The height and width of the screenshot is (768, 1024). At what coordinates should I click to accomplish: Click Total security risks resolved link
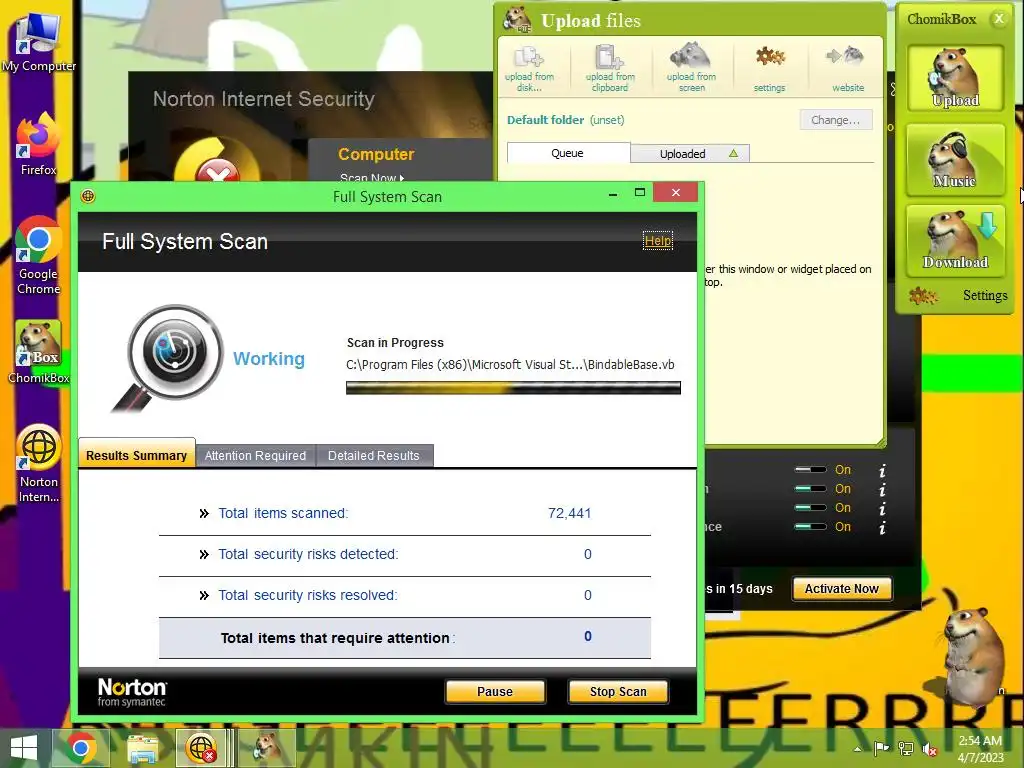tap(307, 596)
